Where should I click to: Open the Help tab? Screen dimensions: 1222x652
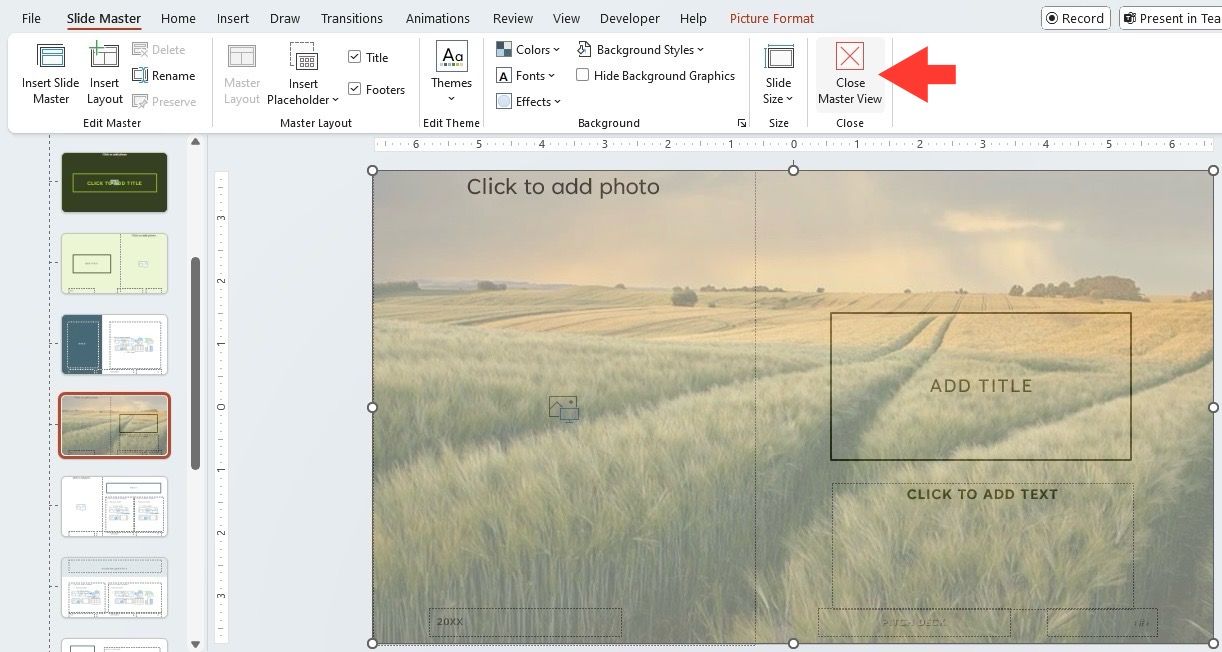(693, 18)
